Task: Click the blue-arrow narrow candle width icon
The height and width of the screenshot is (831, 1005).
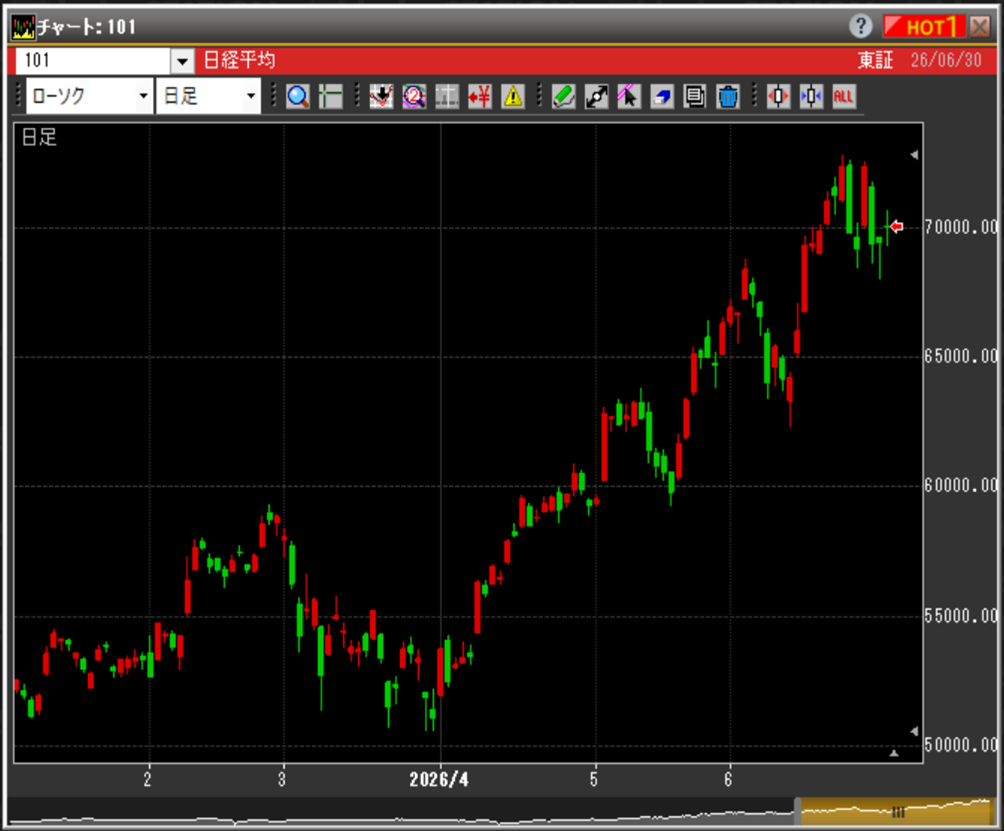Action: click(811, 97)
